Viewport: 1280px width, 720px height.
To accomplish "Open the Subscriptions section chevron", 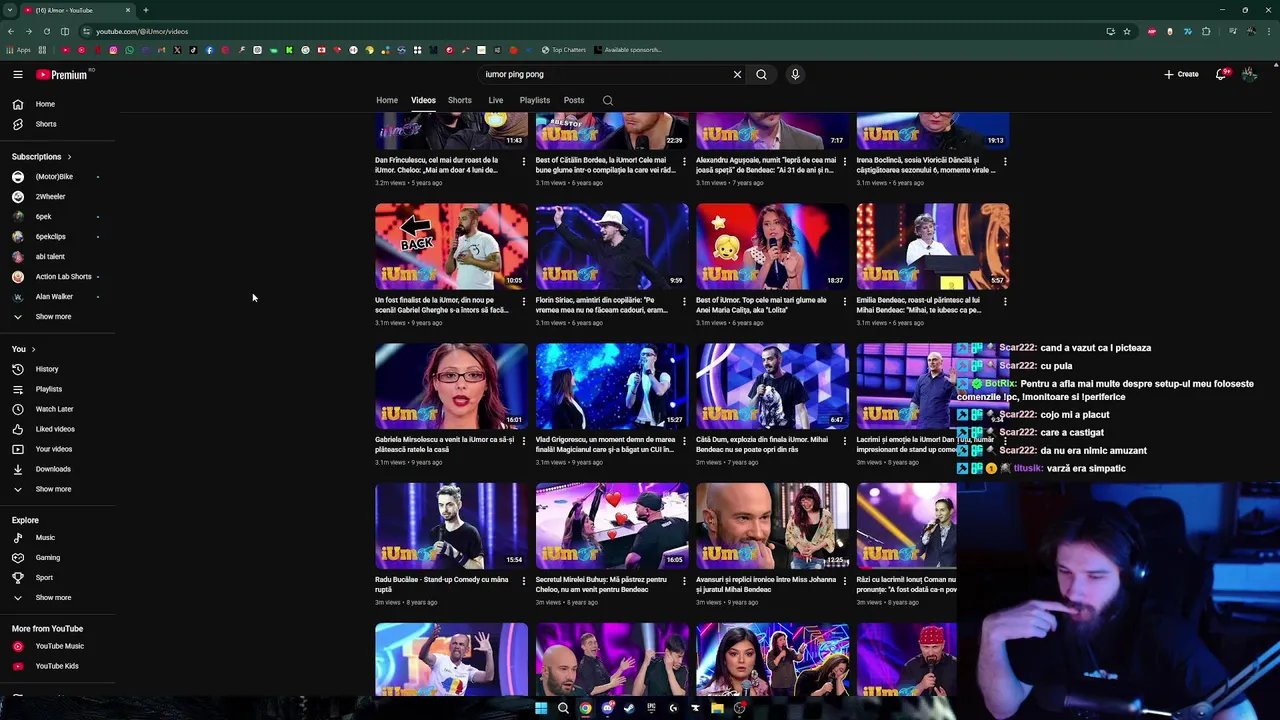I will pyautogui.click(x=69, y=157).
